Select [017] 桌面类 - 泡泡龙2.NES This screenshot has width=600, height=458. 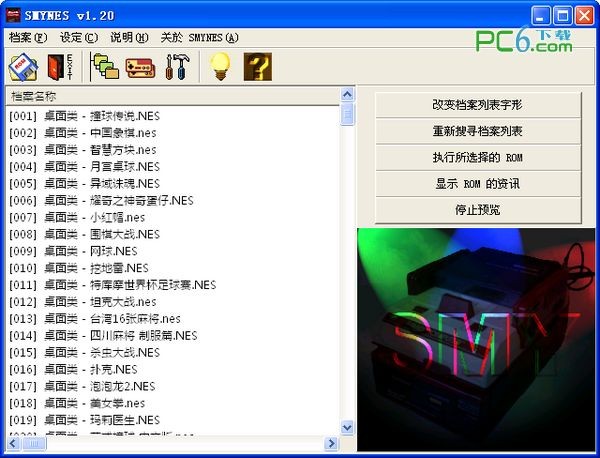coord(82,386)
